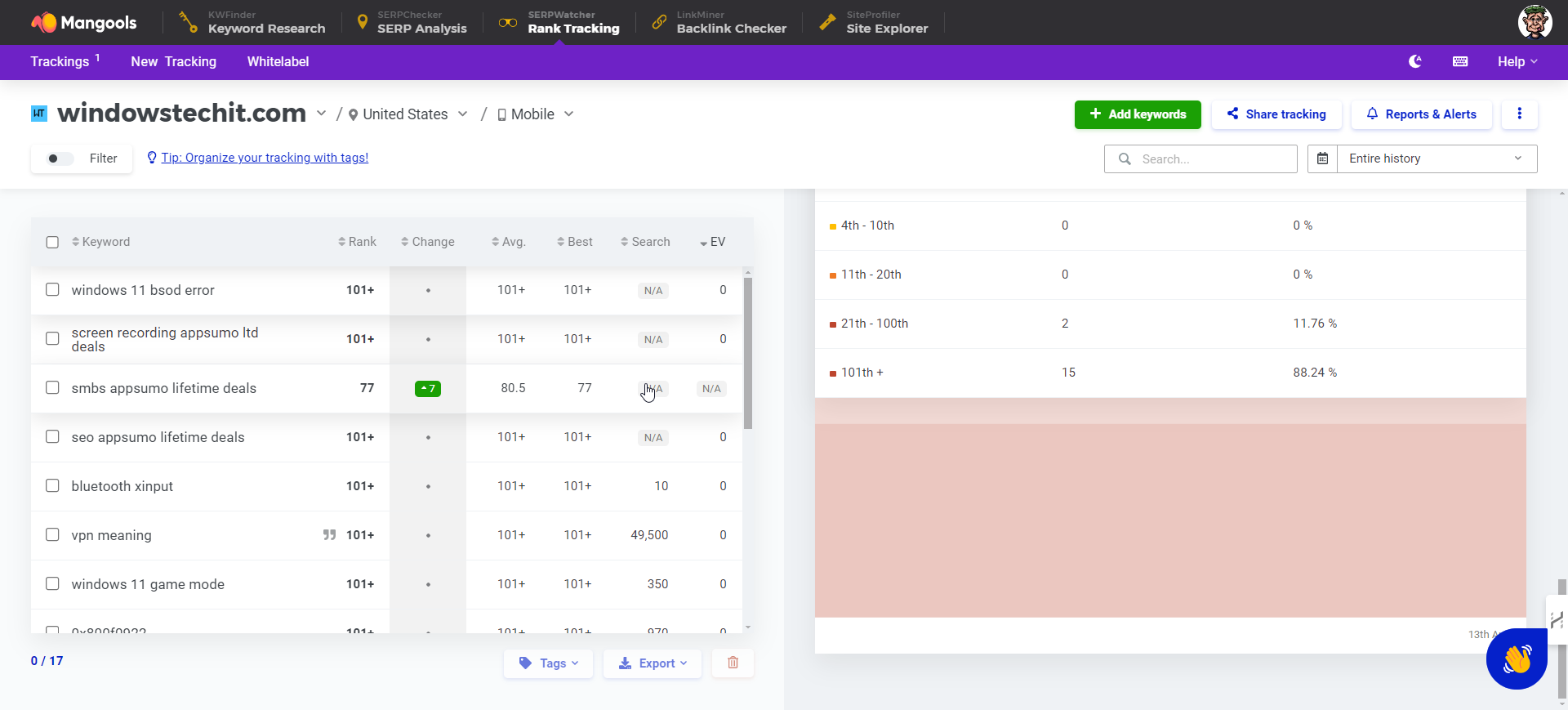Click the KWFinder key icon
The height and width of the screenshot is (710, 1568).
click(x=189, y=22)
